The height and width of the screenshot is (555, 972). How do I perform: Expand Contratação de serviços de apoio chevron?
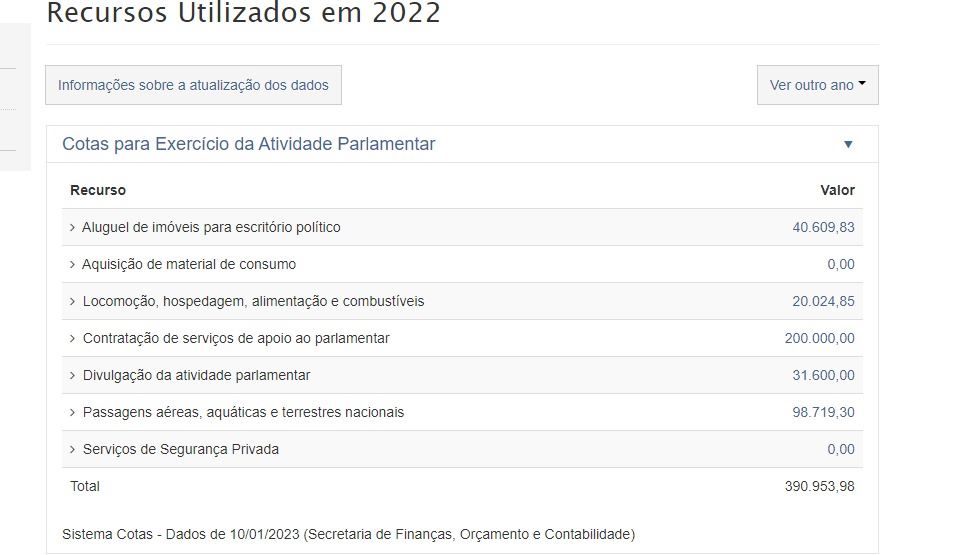[72, 338]
